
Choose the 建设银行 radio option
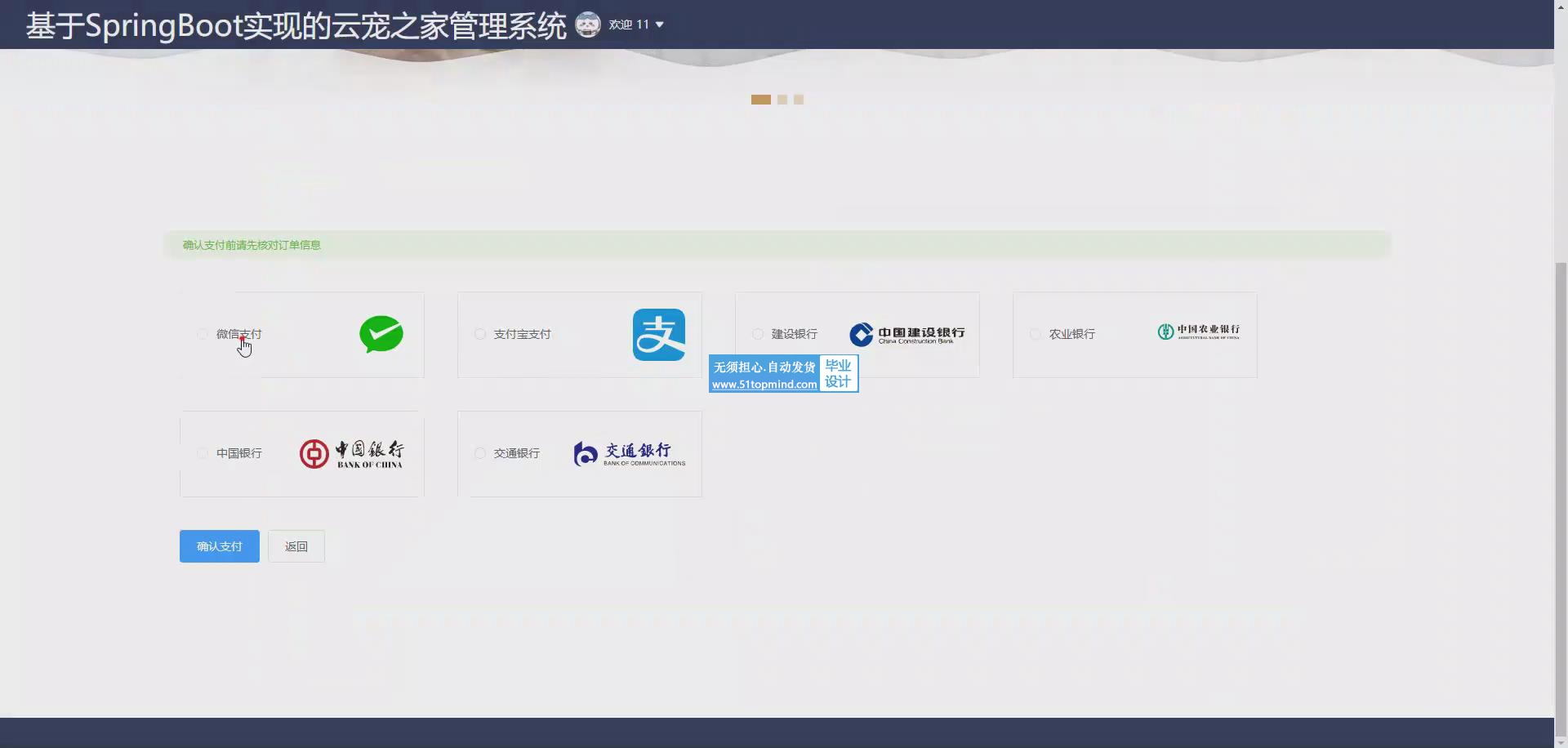point(758,334)
